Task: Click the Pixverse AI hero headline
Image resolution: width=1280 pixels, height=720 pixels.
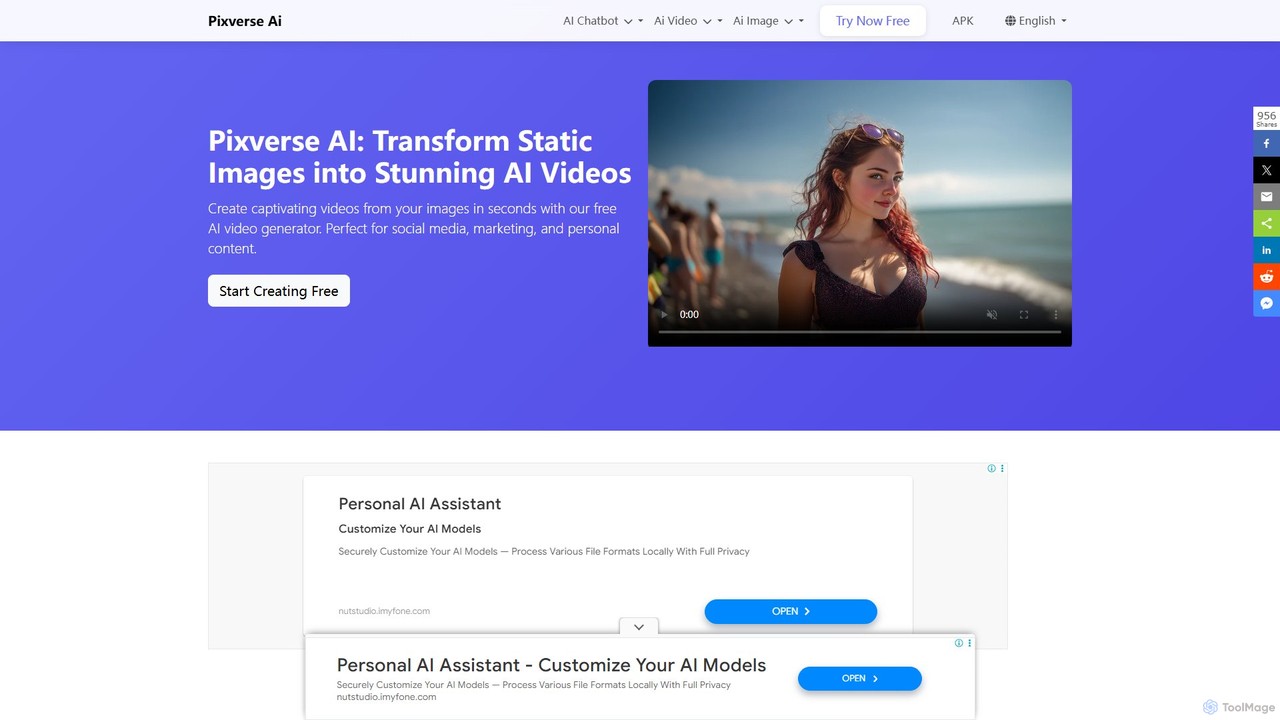Action: coord(420,157)
